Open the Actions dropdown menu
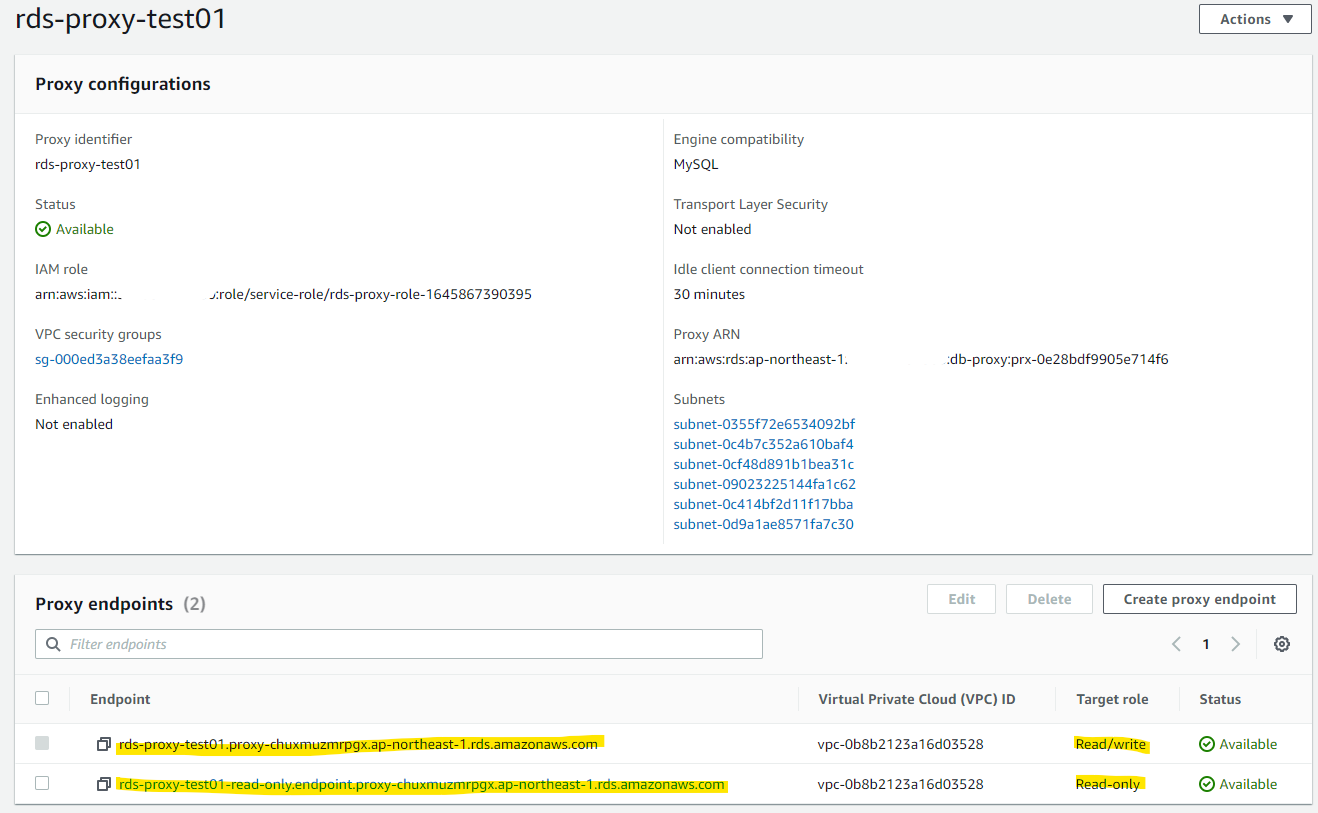The image size is (1318, 813). click(1255, 18)
